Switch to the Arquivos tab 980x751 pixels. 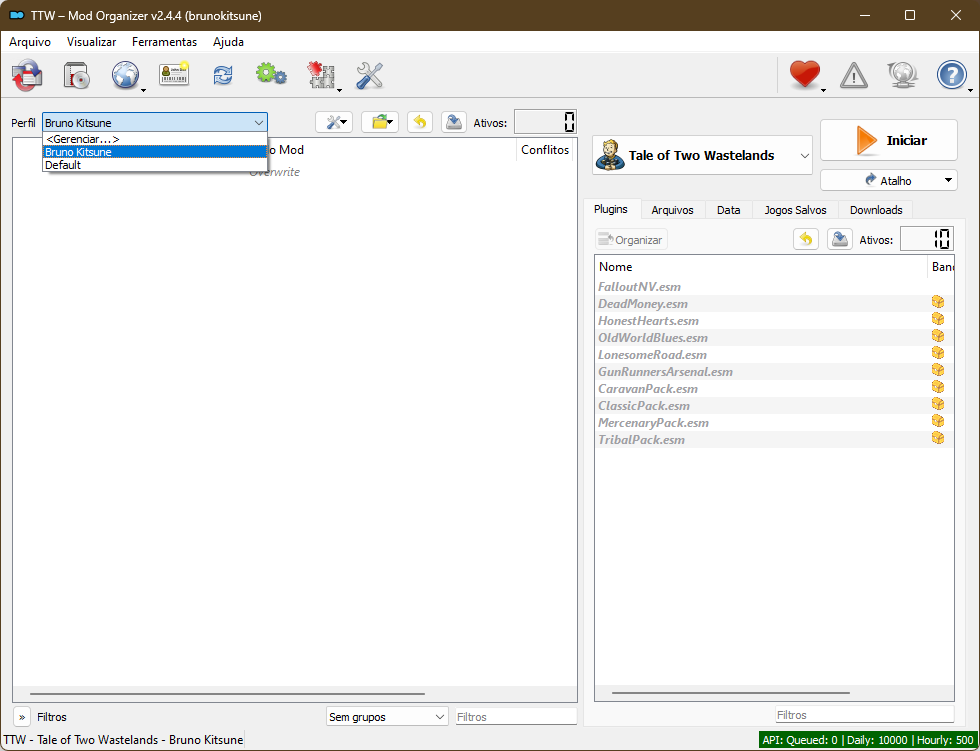click(x=672, y=210)
